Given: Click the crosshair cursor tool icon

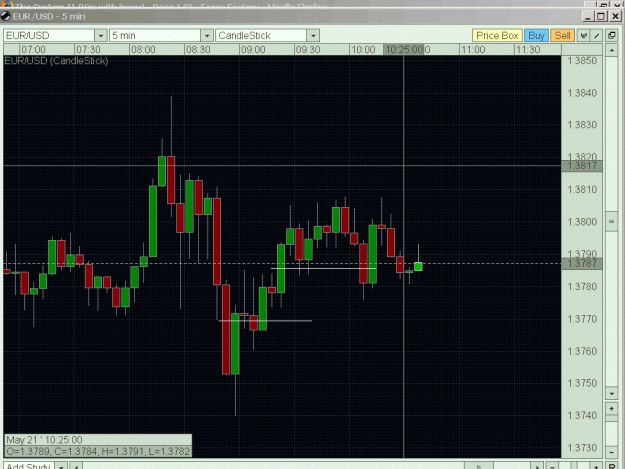Looking at the screenshot, I should 584,35.
